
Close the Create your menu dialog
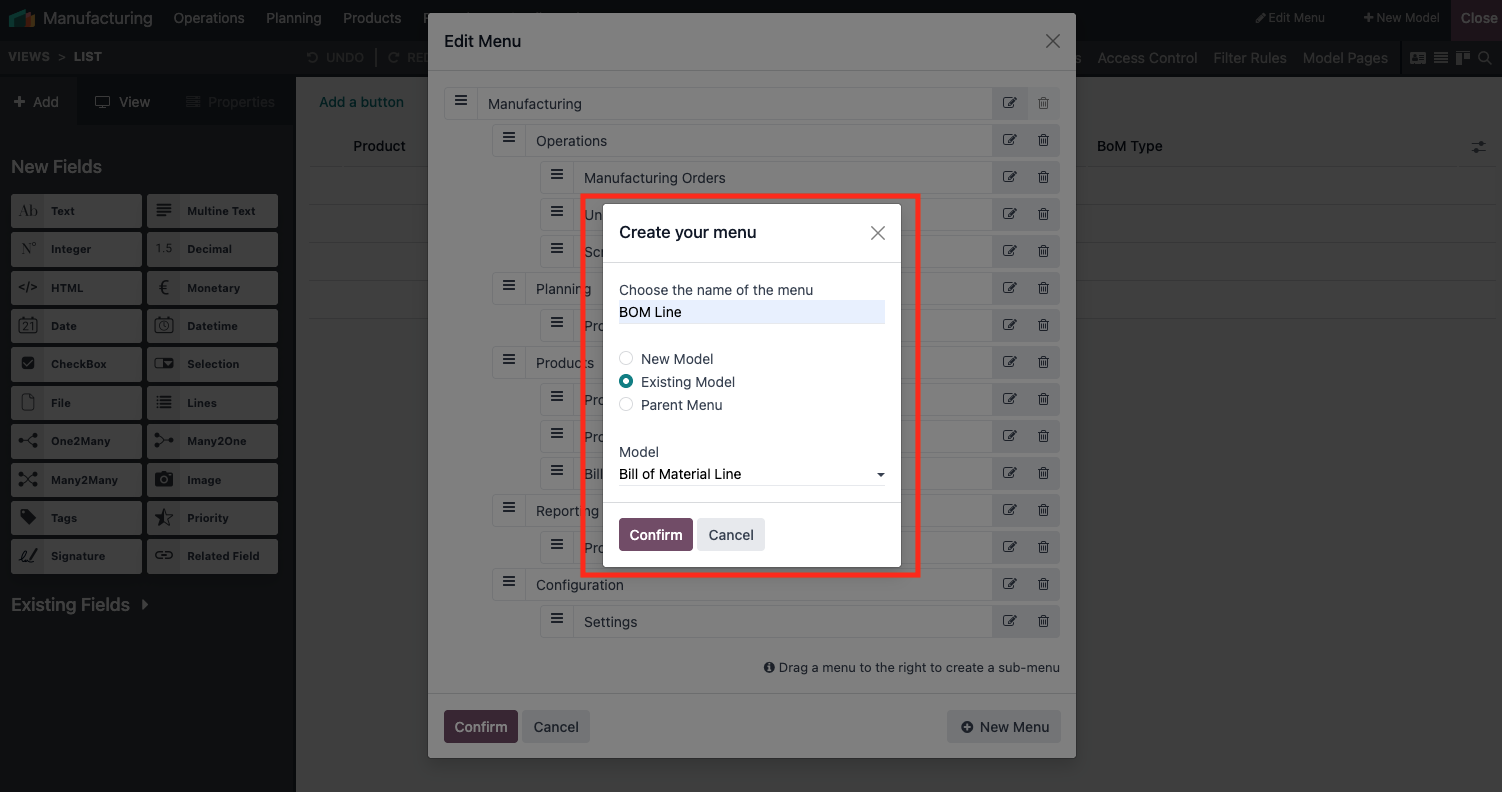click(x=878, y=233)
